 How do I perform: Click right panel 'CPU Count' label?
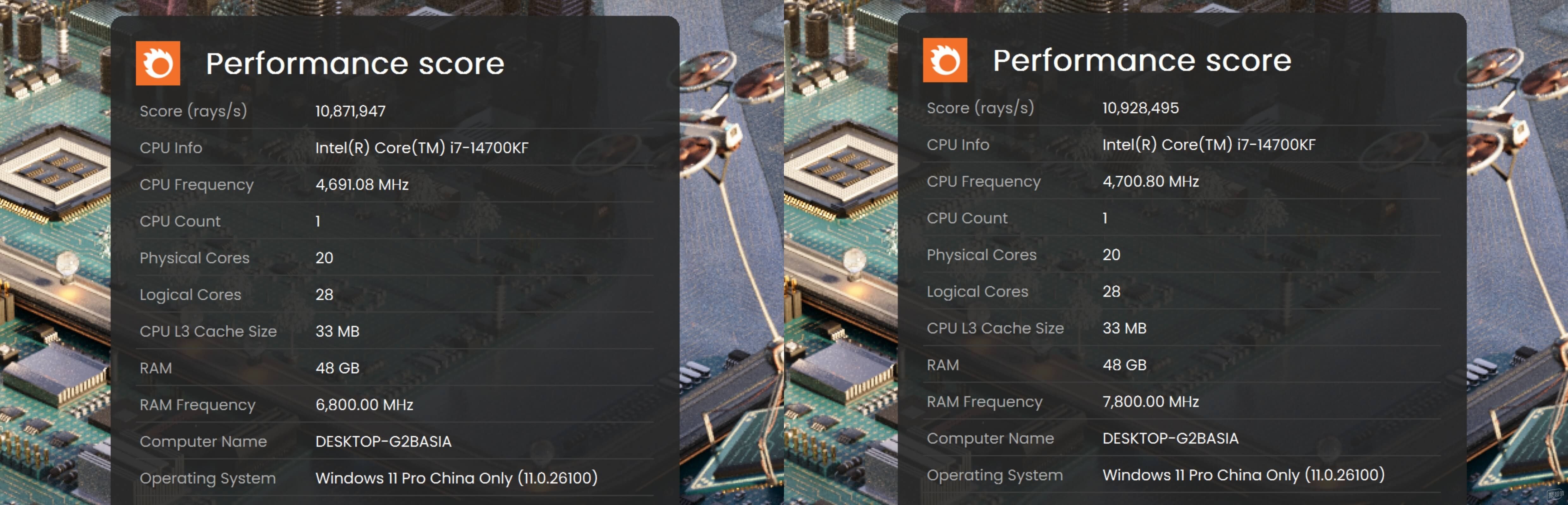[967, 219]
